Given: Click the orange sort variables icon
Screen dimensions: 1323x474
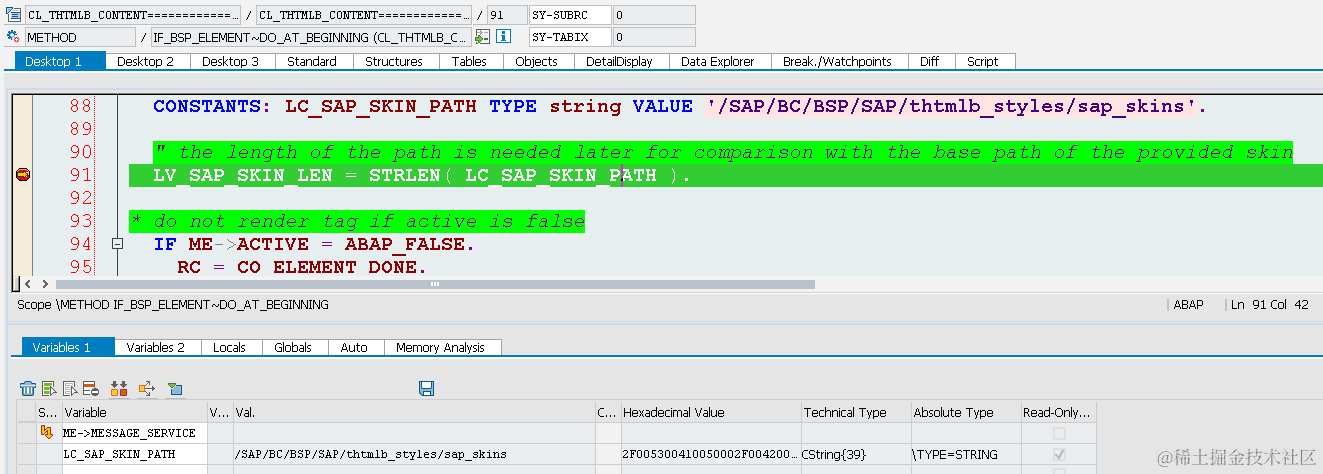Looking at the screenshot, I should tap(119, 388).
